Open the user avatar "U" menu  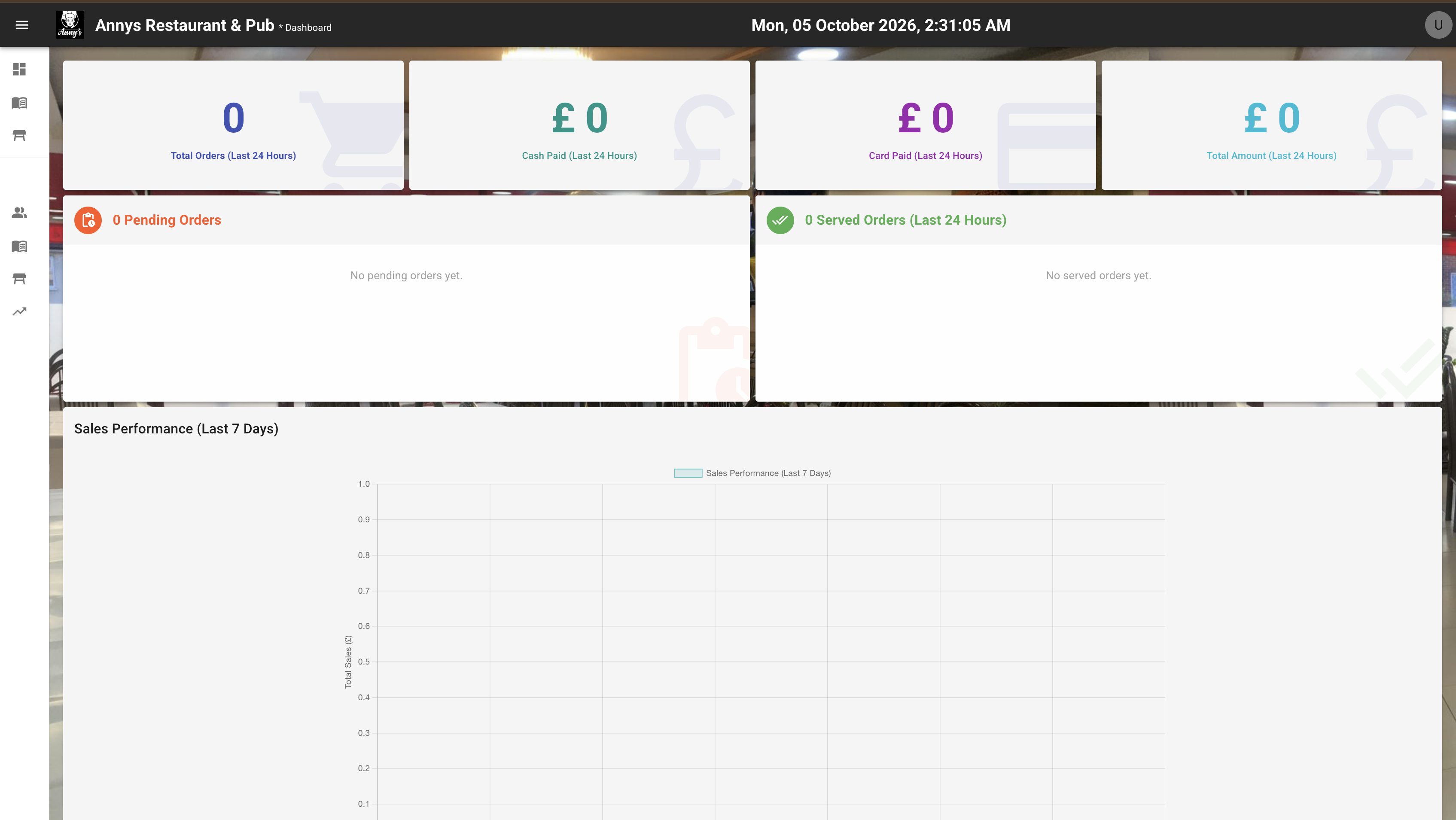pyautogui.click(x=1438, y=25)
